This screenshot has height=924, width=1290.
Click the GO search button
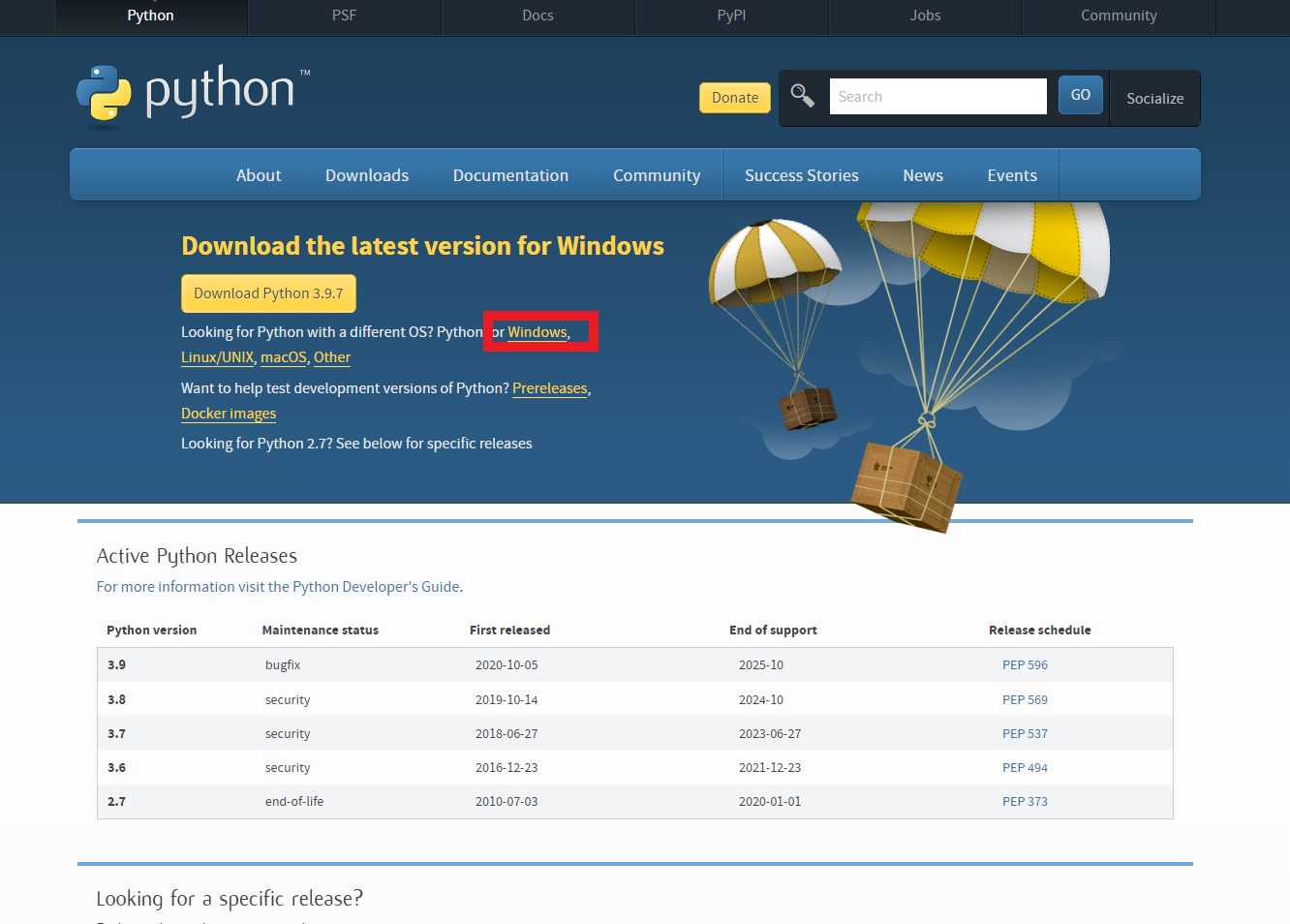tap(1081, 95)
